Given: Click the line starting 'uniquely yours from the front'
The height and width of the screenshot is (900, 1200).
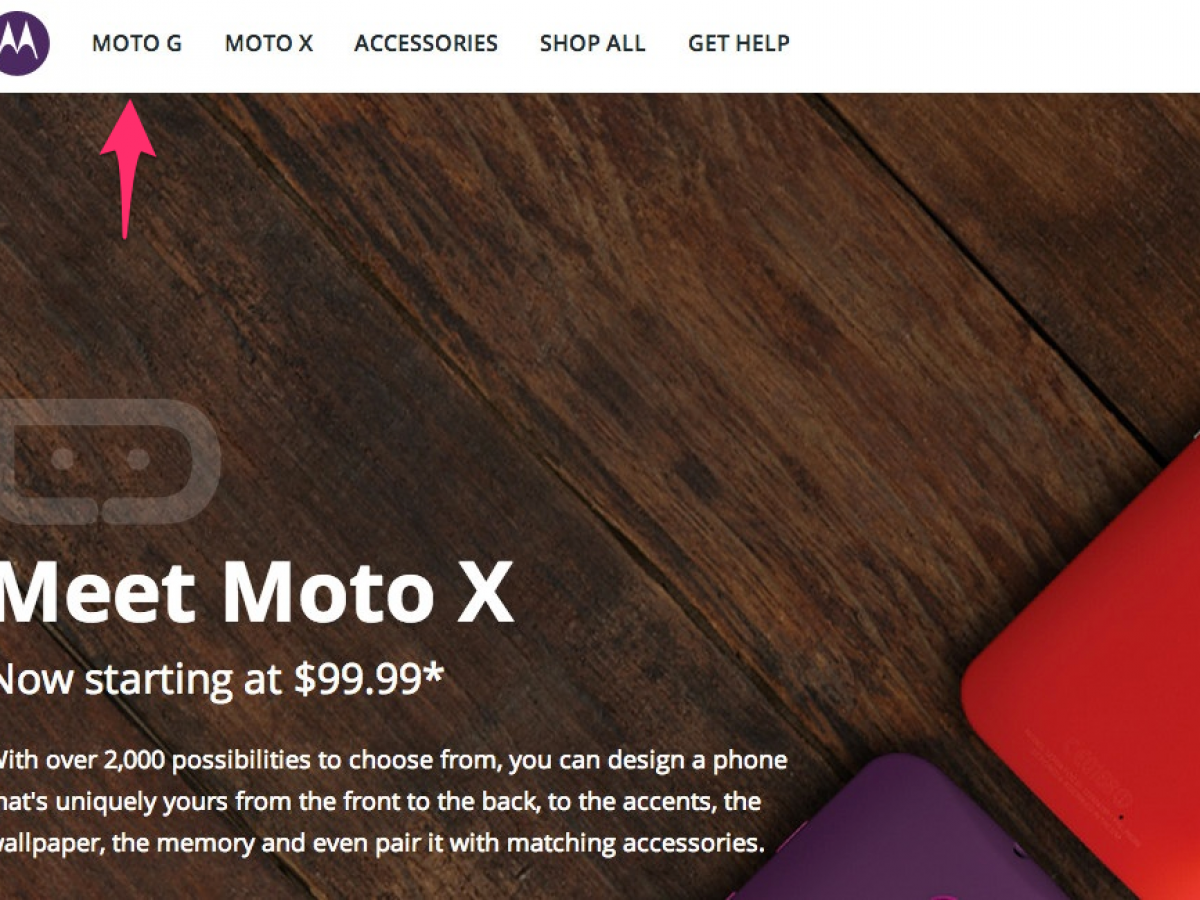Looking at the screenshot, I should pyautogui.click(x=380, y=802).
